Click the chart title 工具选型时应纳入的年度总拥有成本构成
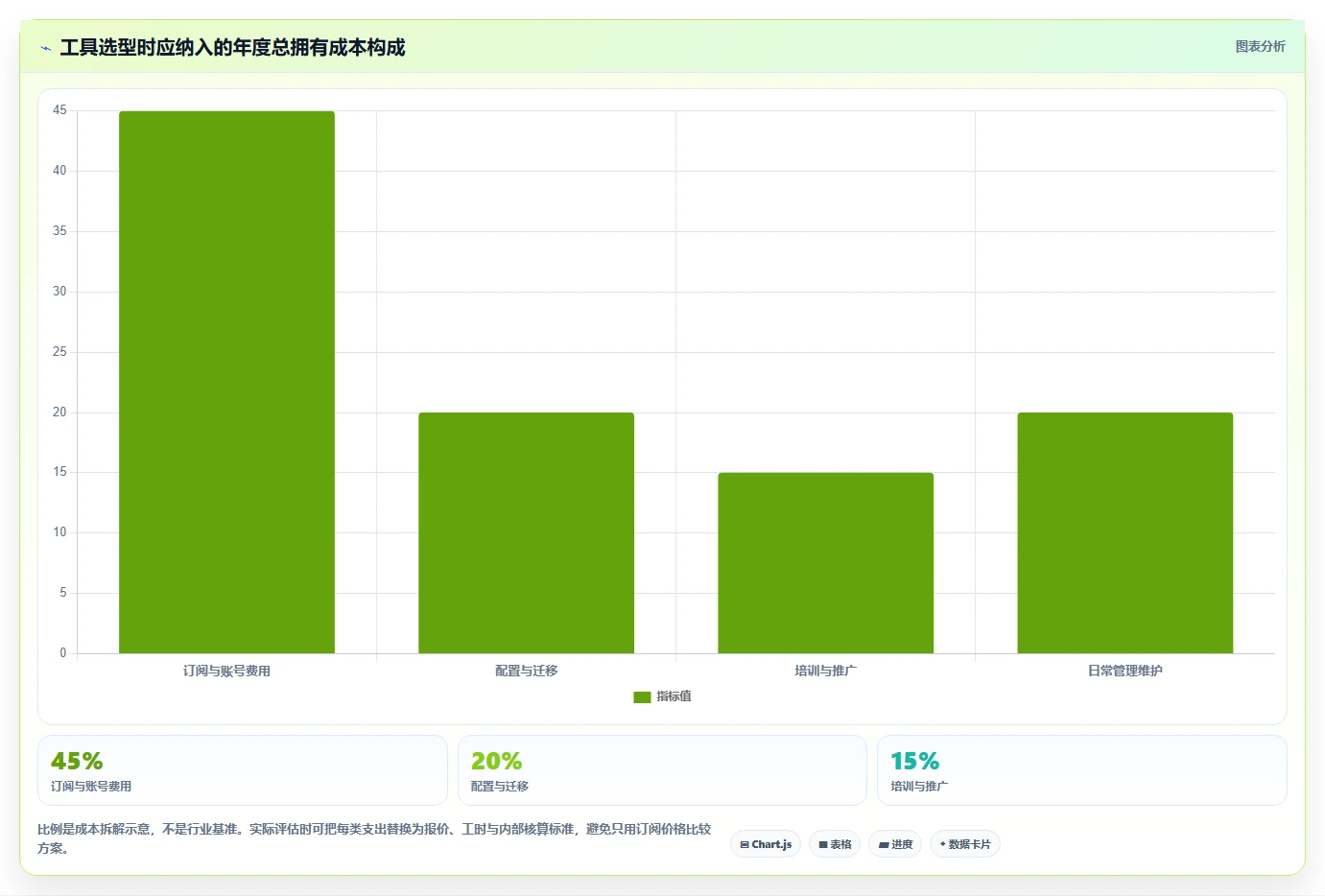Viewport: 1325px width, 896px height. [x=232, y=47]
